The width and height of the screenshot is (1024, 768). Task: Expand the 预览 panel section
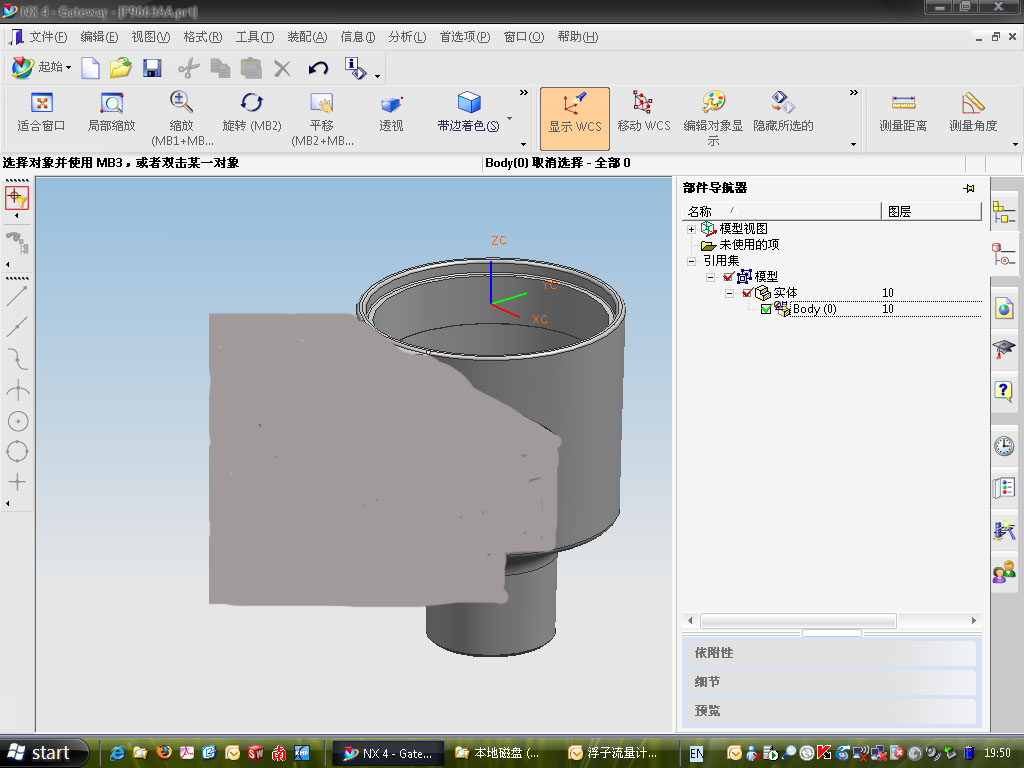coord(831,711)
